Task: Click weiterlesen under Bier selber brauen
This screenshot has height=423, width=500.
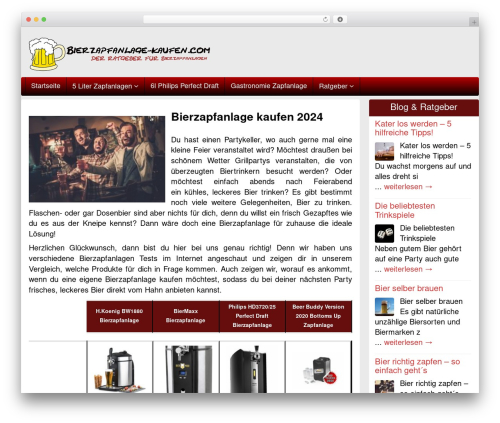Action: pos(408,342)
